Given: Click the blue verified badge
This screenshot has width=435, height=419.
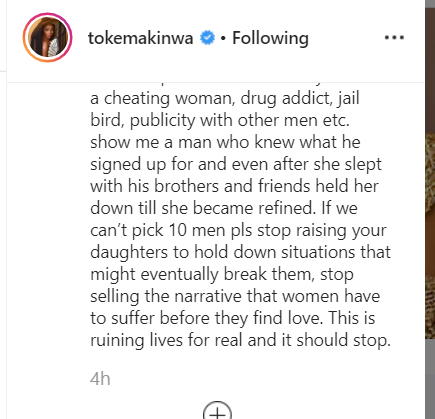Looking at the screenshot, I should point(207,38).
